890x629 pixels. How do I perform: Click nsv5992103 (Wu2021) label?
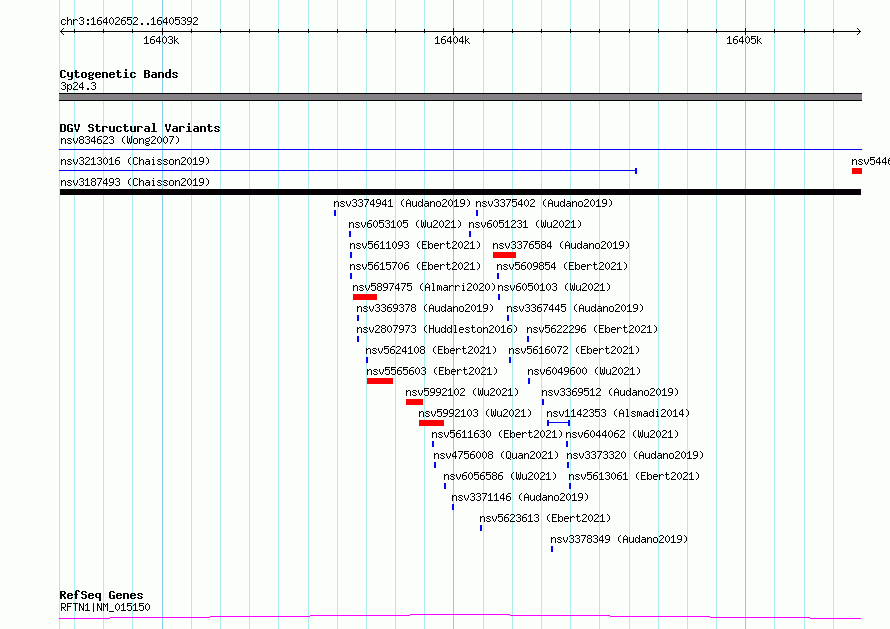[x=475, y=413]
